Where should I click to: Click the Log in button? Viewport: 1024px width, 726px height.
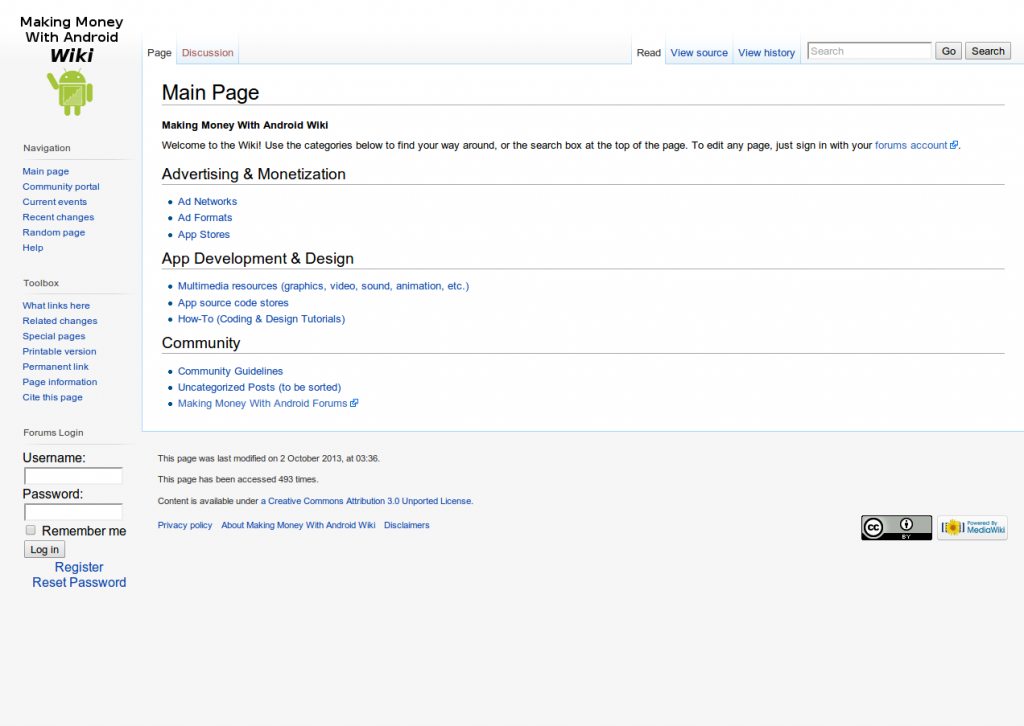(44, 550)
